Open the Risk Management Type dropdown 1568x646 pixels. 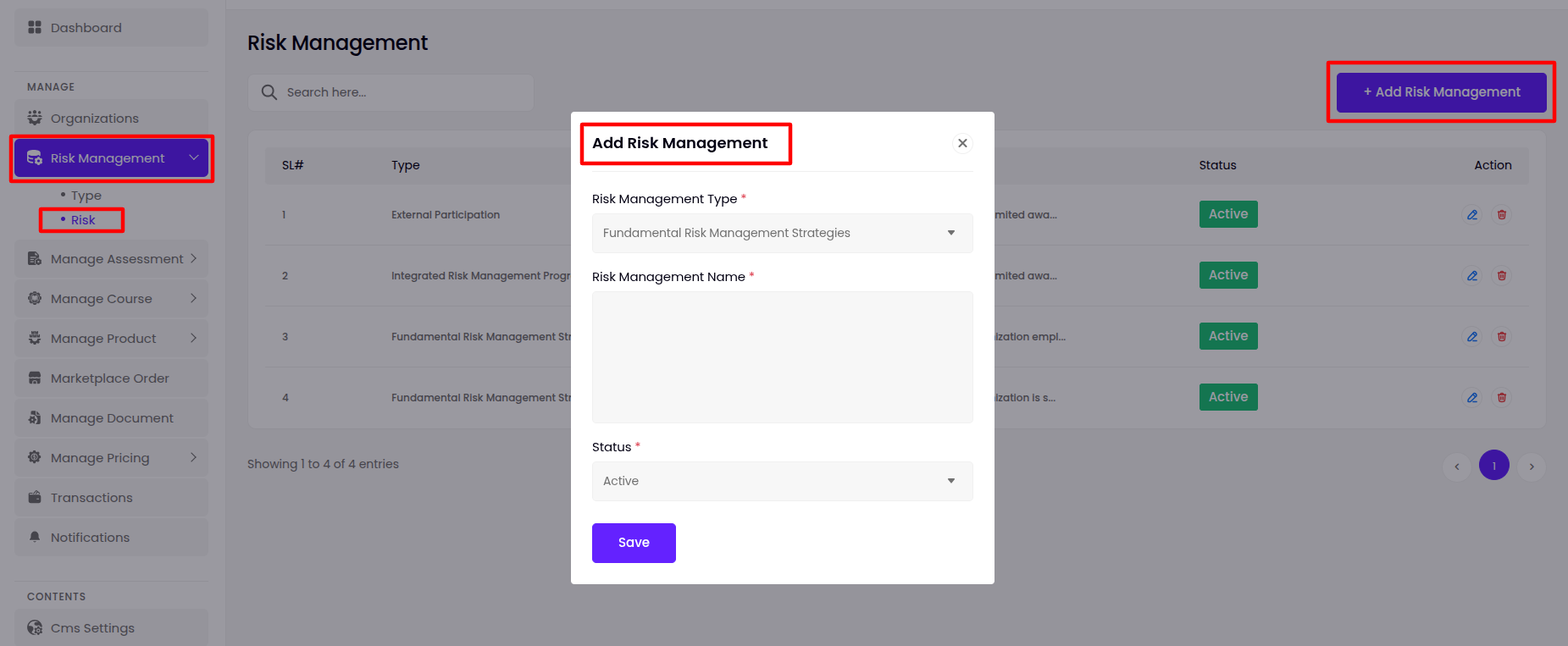pyautogui.click(x=782, y=233)
